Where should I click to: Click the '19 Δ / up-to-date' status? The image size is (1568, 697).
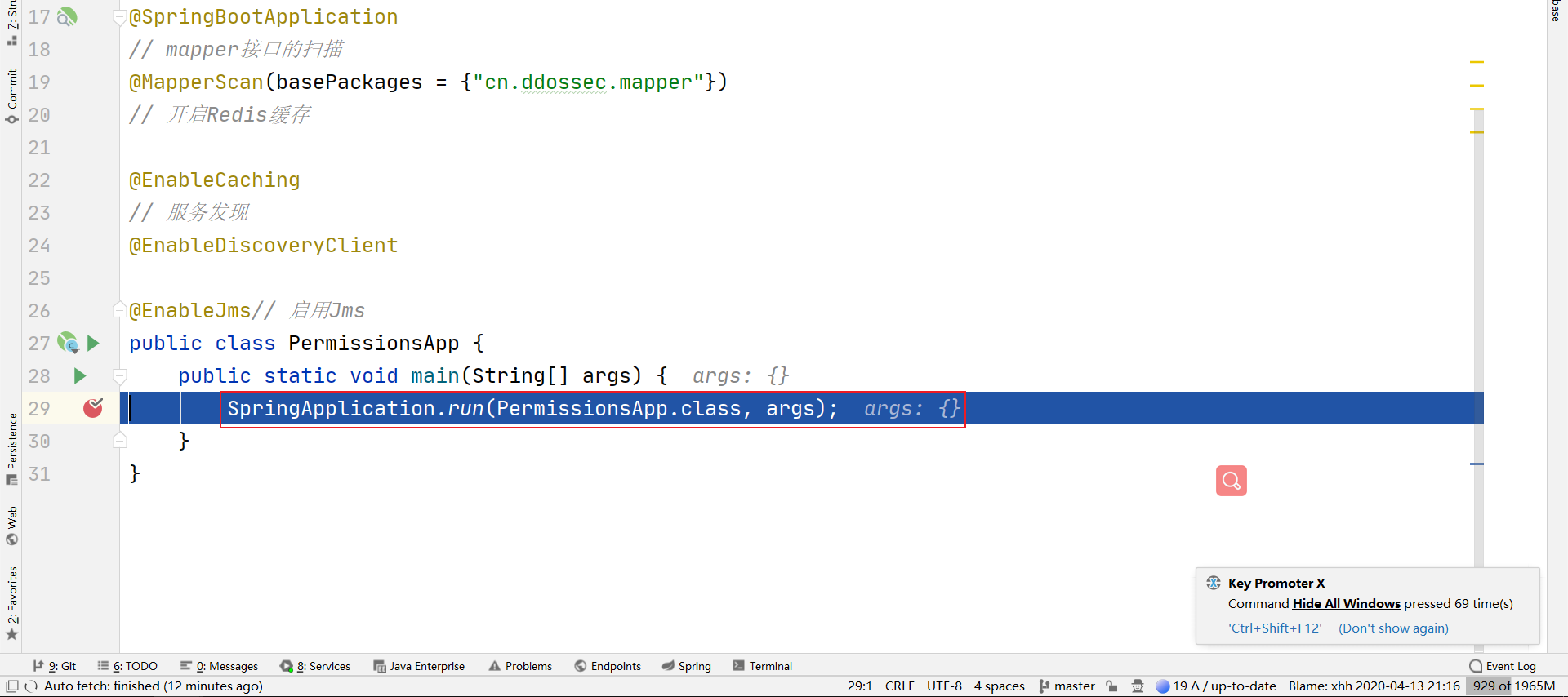[1224, 686]
